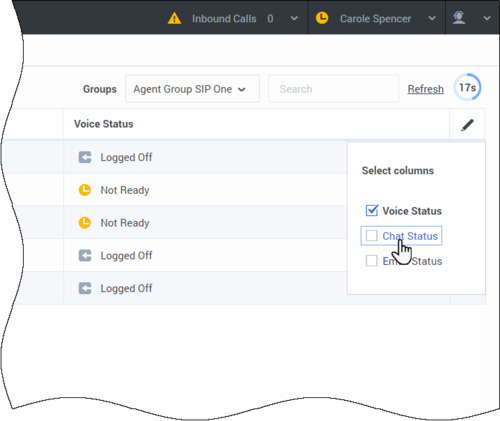Viewport: 500px width, 421px height.
Task: Click the yellow clock icon beside Carole Spencer
Action: [x=322, y=18]
